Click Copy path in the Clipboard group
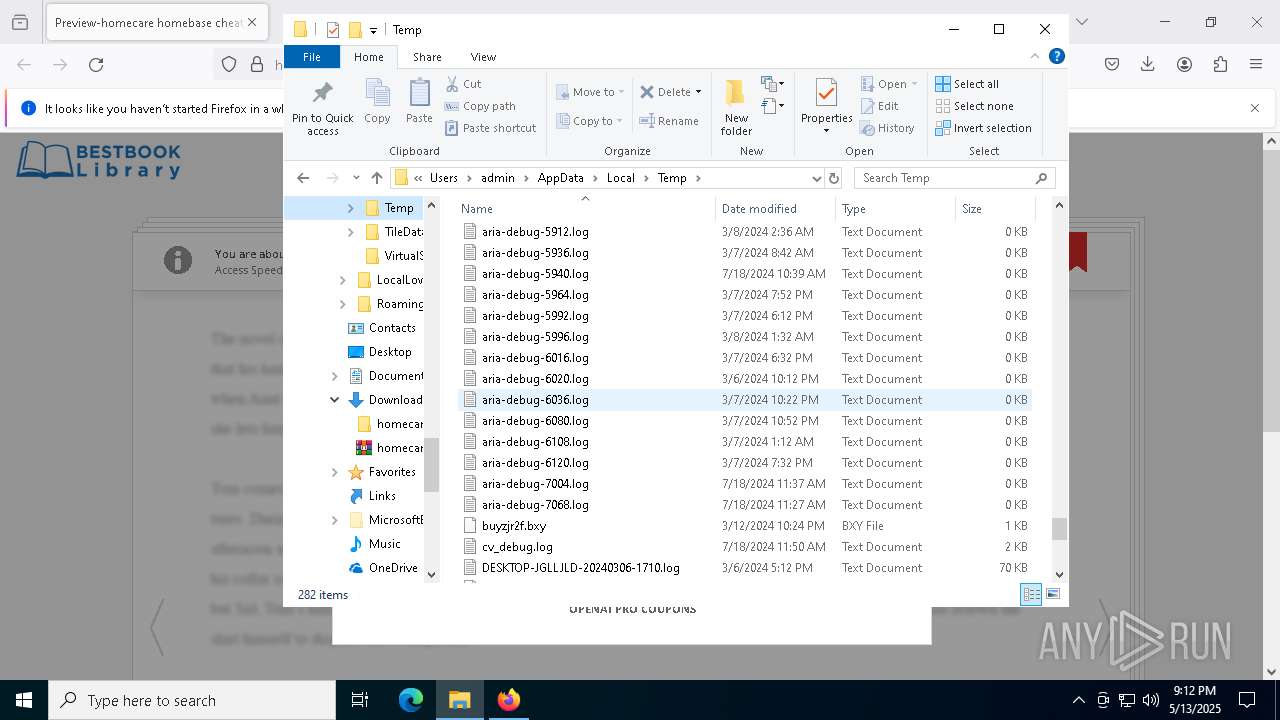 (480, 106)
